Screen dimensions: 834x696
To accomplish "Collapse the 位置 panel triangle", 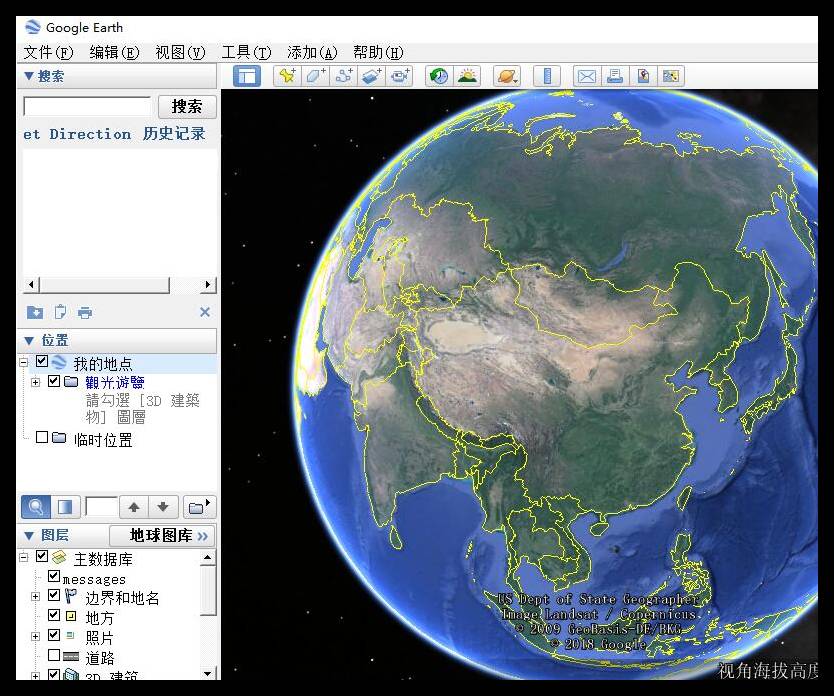I will [29, 340].
